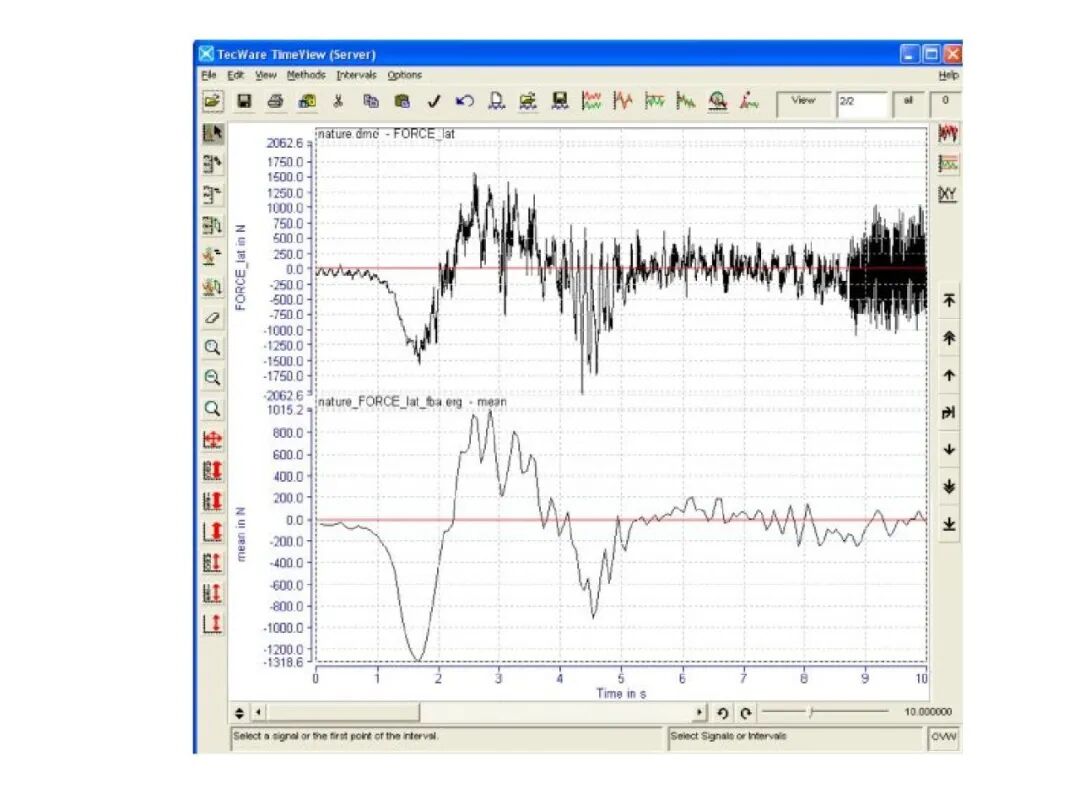This screenshot has height=810, width=1080.
Task: Click the paste clipboard icon
Action: coord(402,101)
